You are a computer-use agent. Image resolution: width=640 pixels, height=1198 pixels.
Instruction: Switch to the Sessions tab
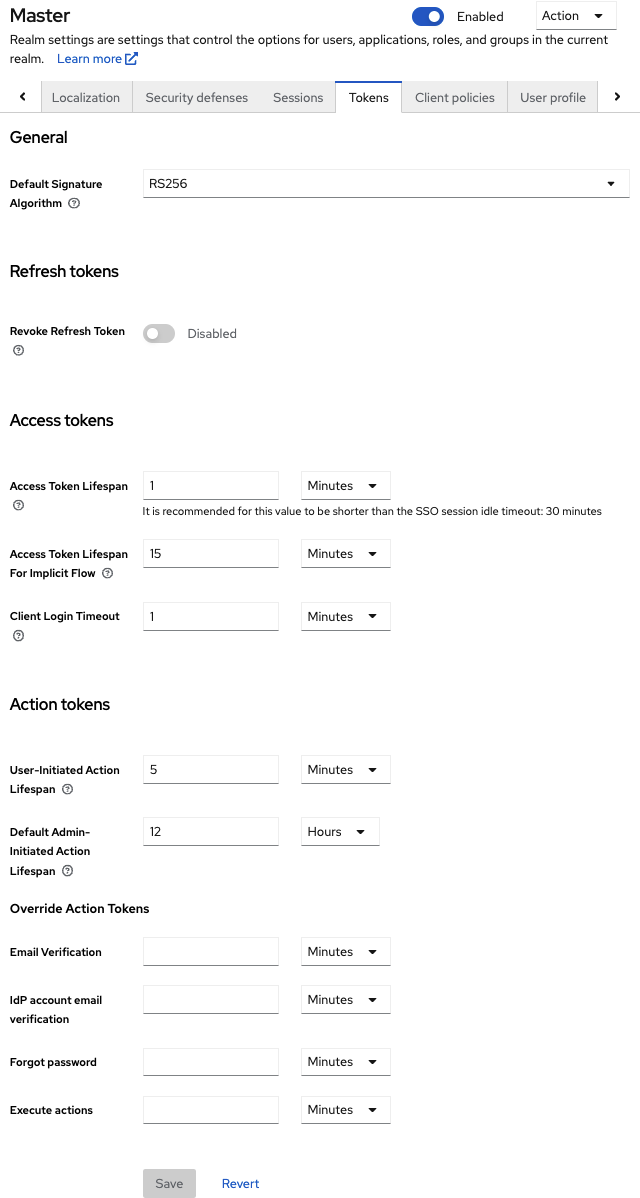pos(297,97)
